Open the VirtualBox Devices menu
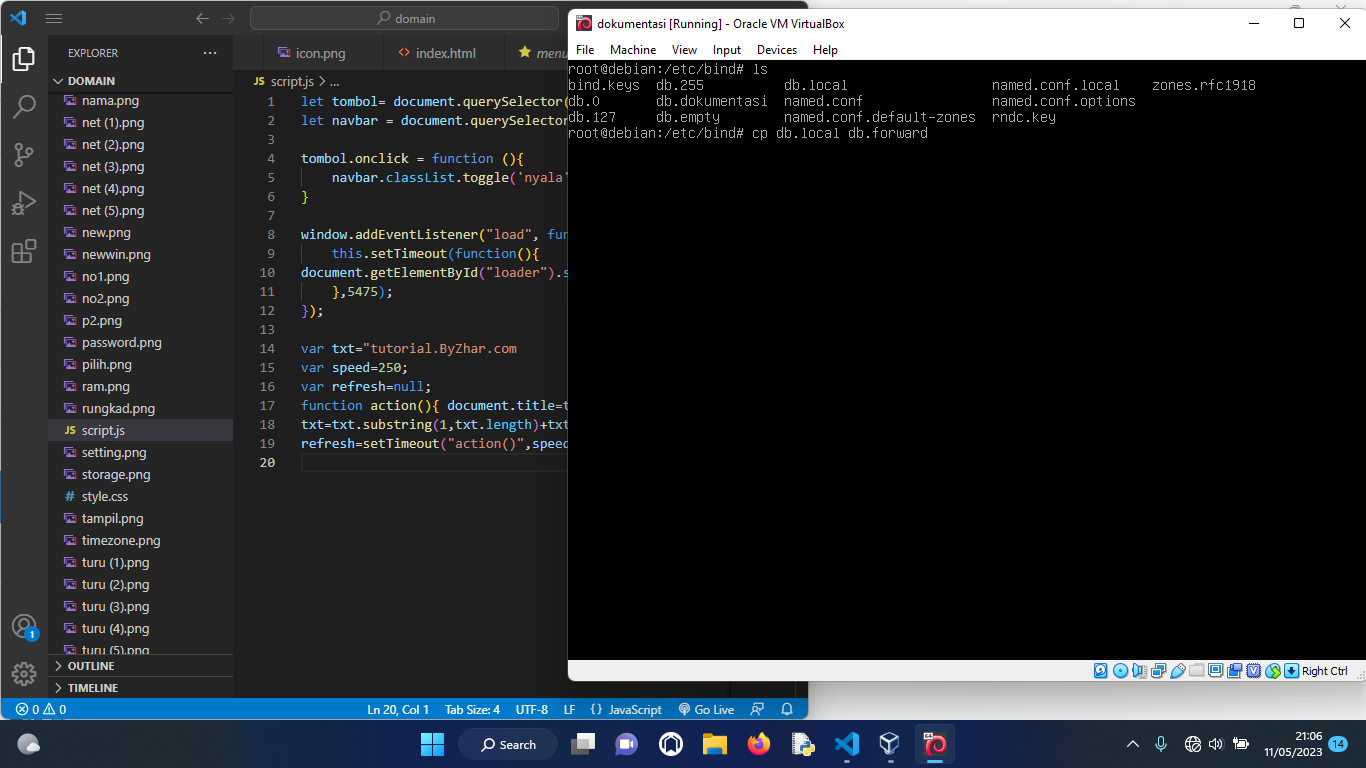Screen dimensions: 1366x768 pos(777,49)
